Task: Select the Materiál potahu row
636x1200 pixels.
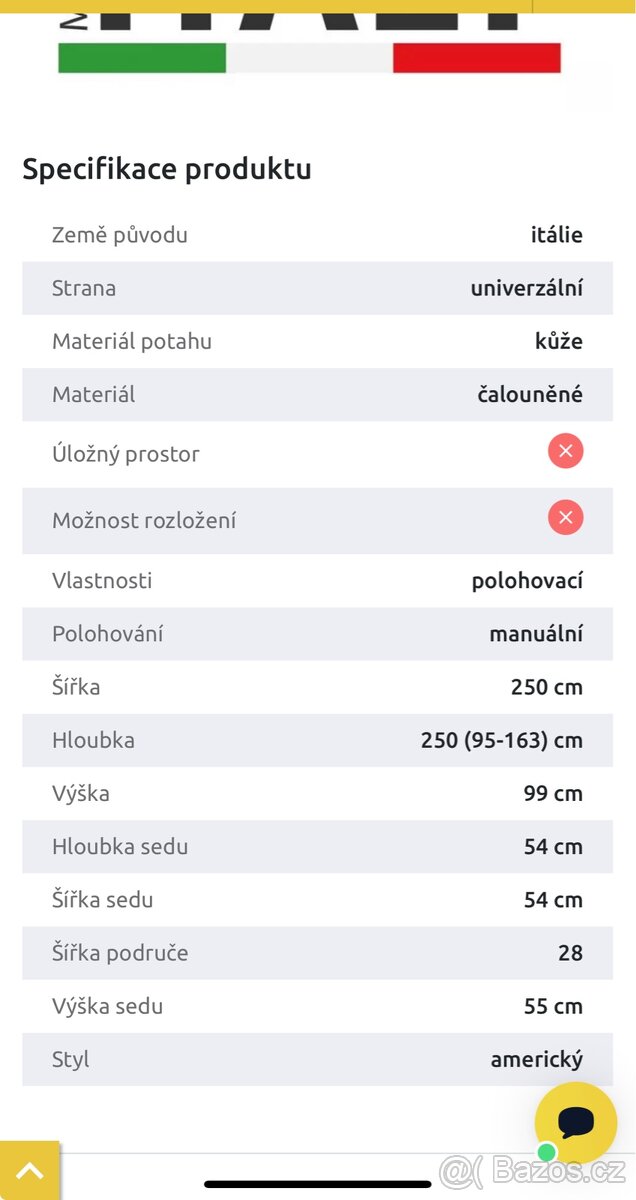Action: tap(317, 341)
